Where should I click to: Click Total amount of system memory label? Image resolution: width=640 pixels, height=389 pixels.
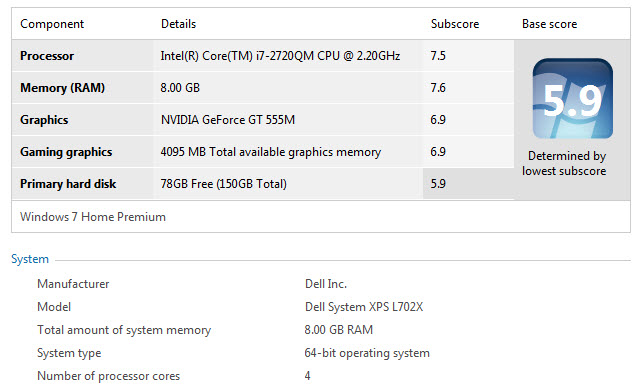point(124,330)
